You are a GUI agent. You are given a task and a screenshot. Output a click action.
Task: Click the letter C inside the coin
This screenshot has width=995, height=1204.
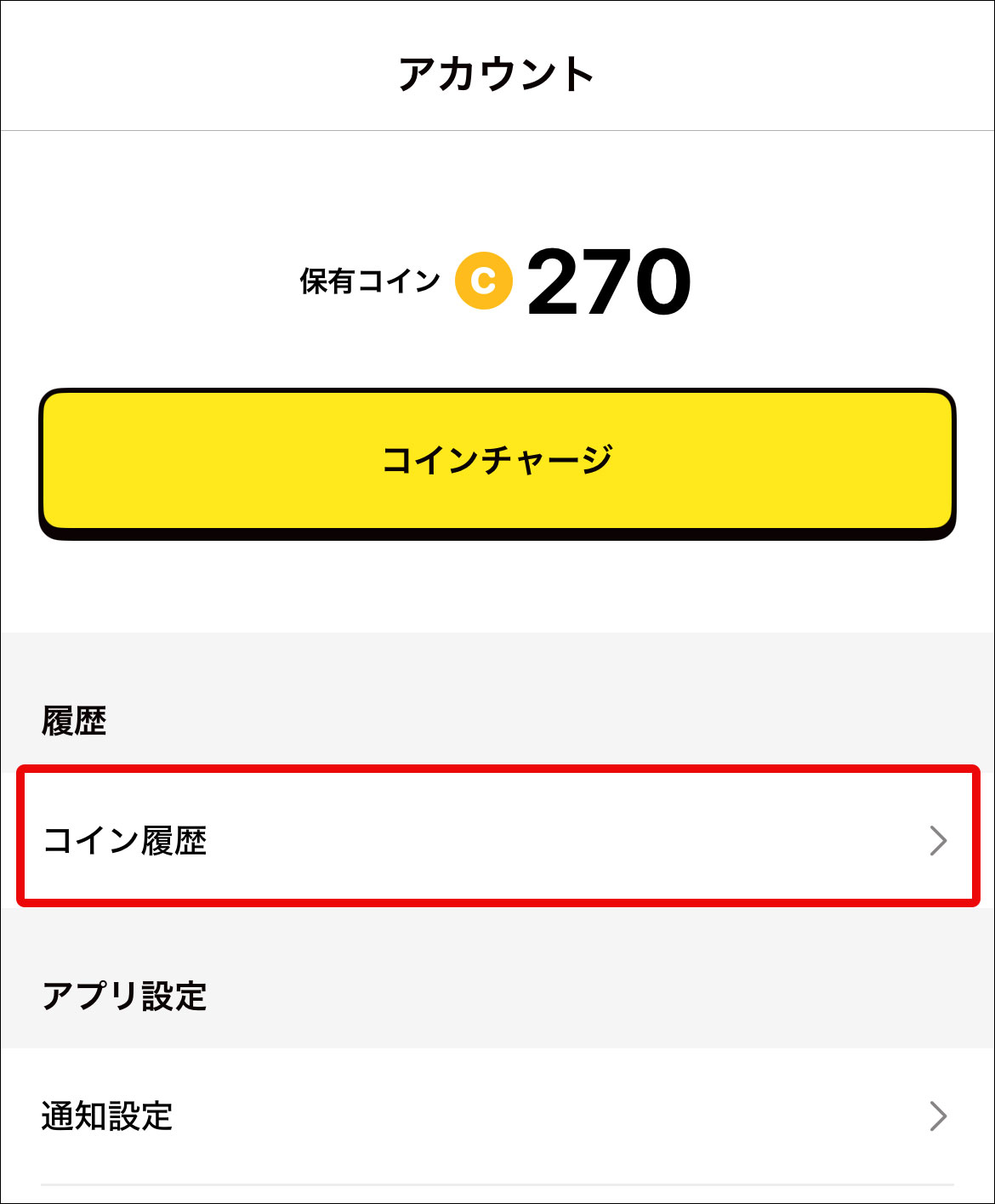(x=483, y=281)
